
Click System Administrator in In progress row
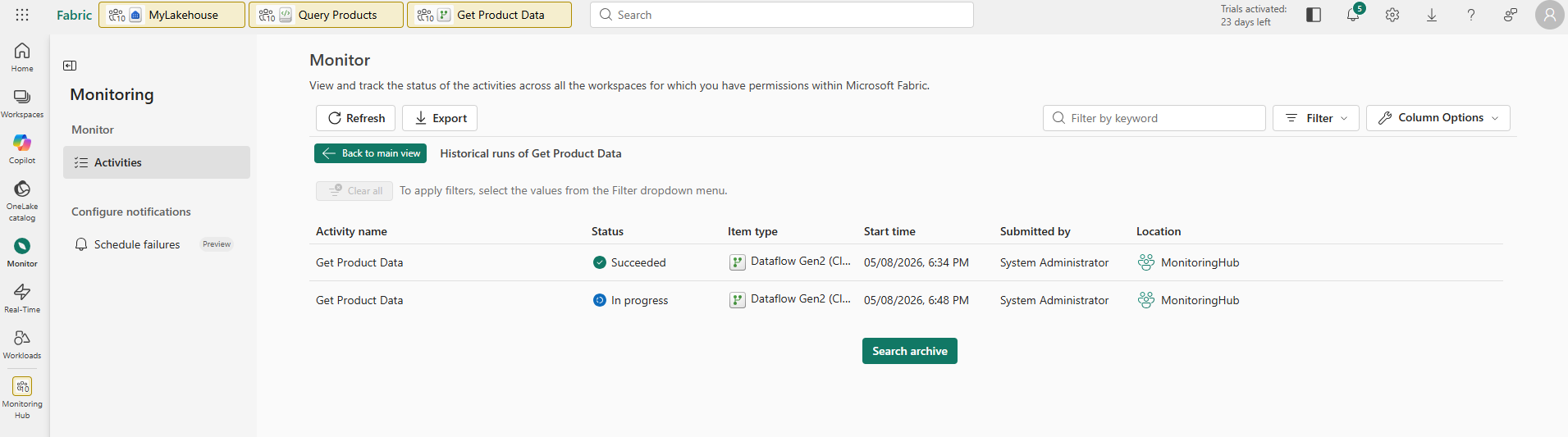[x=1054, y=300]
